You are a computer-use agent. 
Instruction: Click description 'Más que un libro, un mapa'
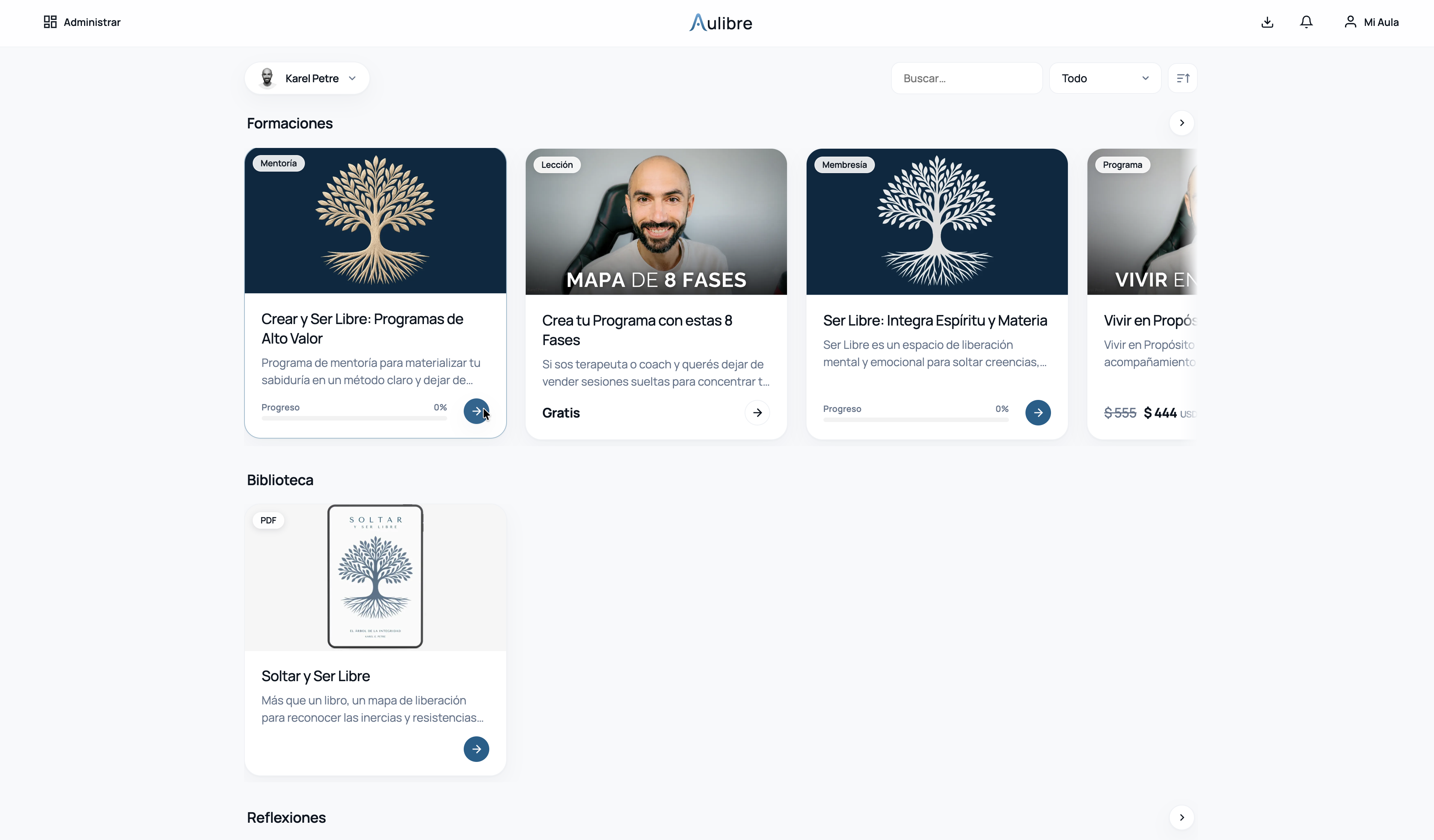(373, 709)
